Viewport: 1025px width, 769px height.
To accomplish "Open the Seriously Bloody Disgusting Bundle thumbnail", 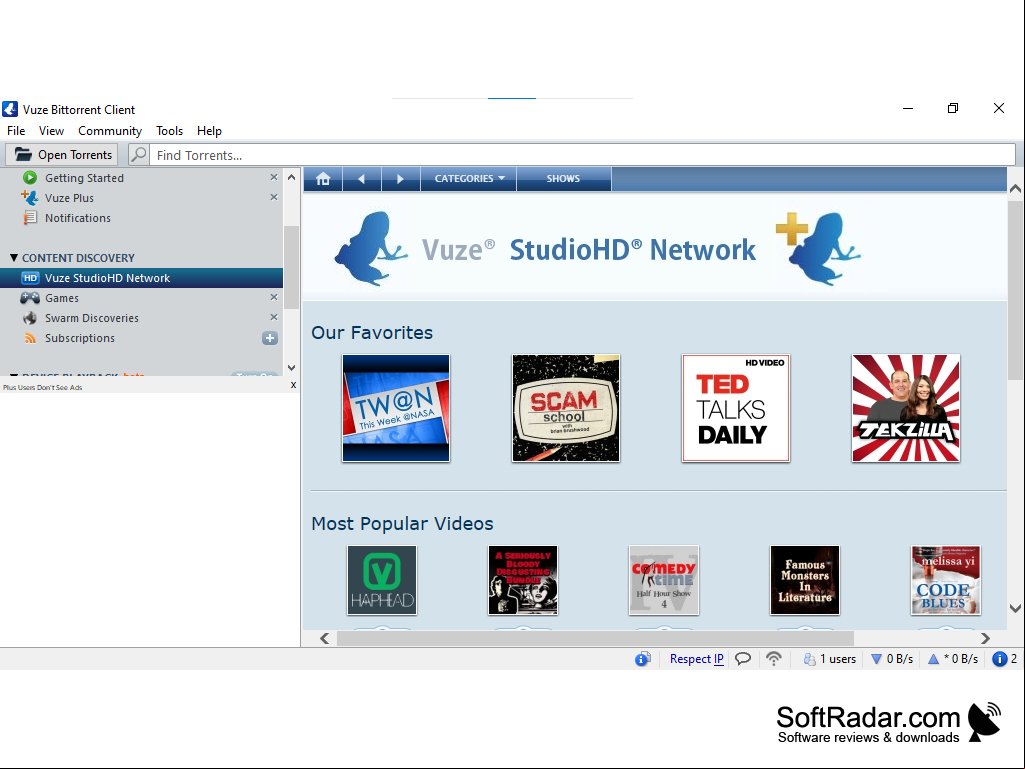I will click(523, 580).
